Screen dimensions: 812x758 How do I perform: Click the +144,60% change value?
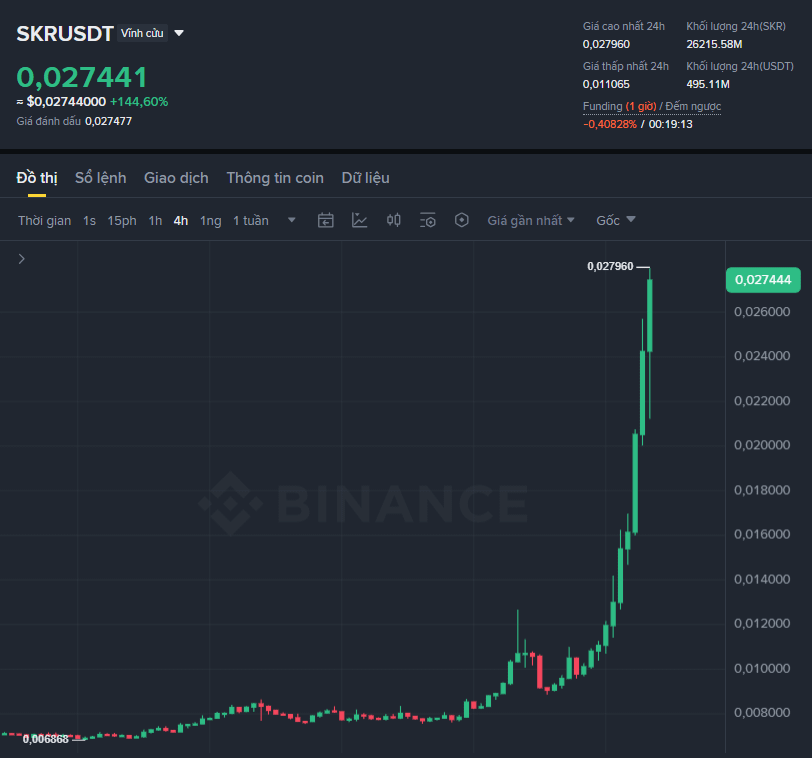click(x=139, y=101)
